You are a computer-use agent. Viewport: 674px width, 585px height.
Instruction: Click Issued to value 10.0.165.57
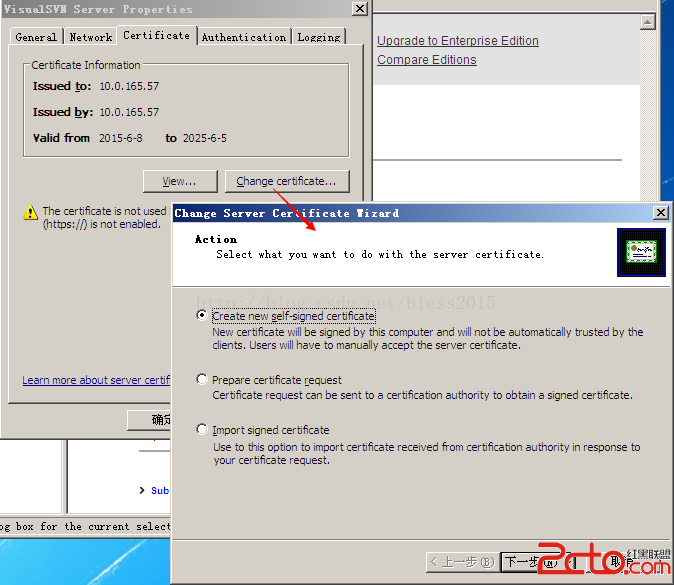click(x=129, y=86)
